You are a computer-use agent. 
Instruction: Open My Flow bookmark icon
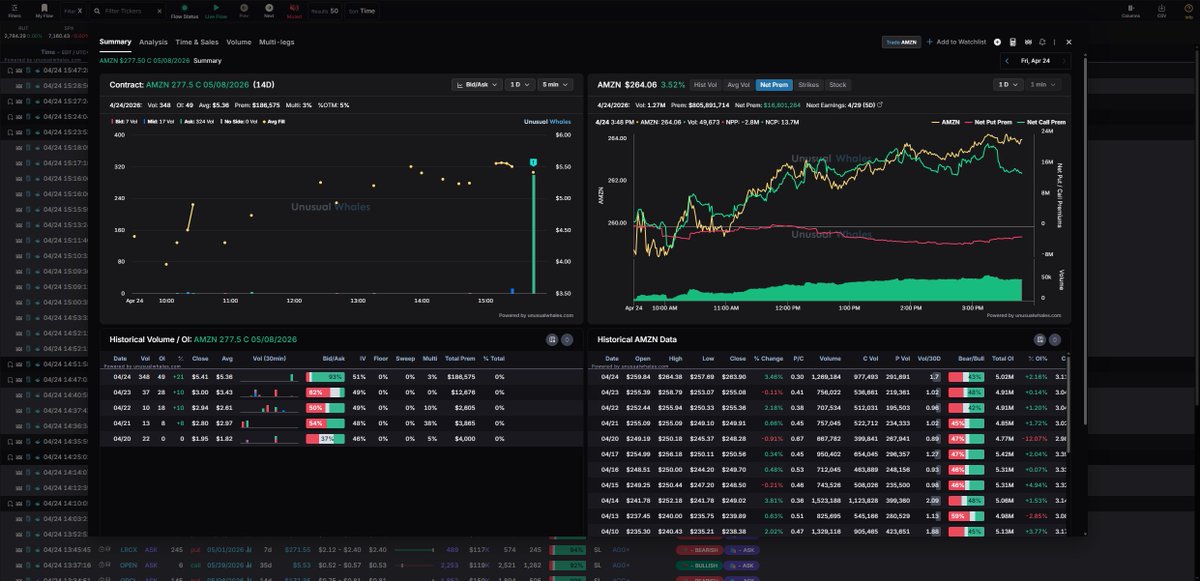click(44, 10)
